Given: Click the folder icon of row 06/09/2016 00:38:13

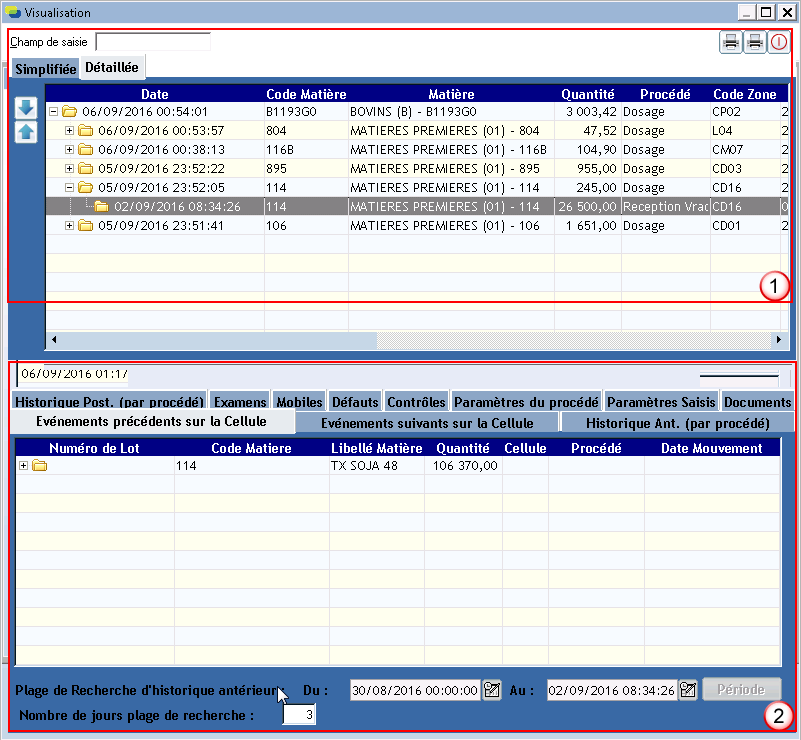Looking at the screenshot, I should coord(85,149).
